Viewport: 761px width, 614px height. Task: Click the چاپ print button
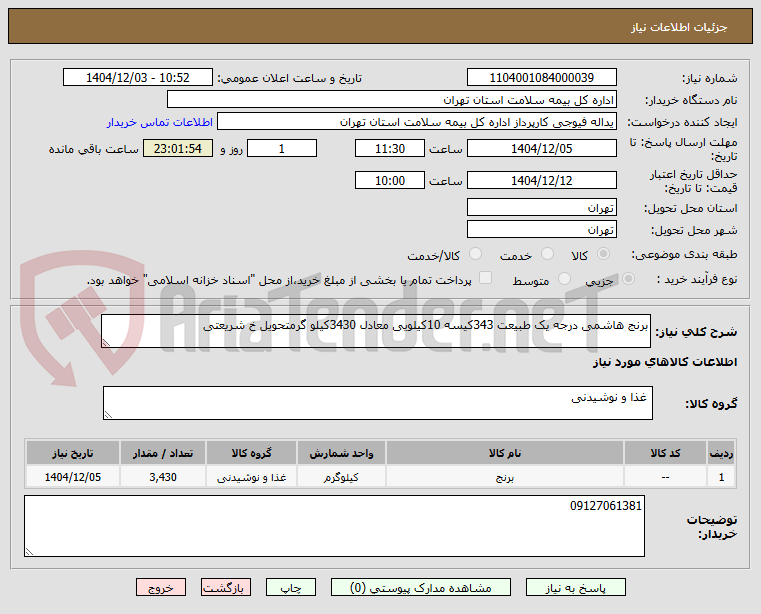click(x=291, y=587)
